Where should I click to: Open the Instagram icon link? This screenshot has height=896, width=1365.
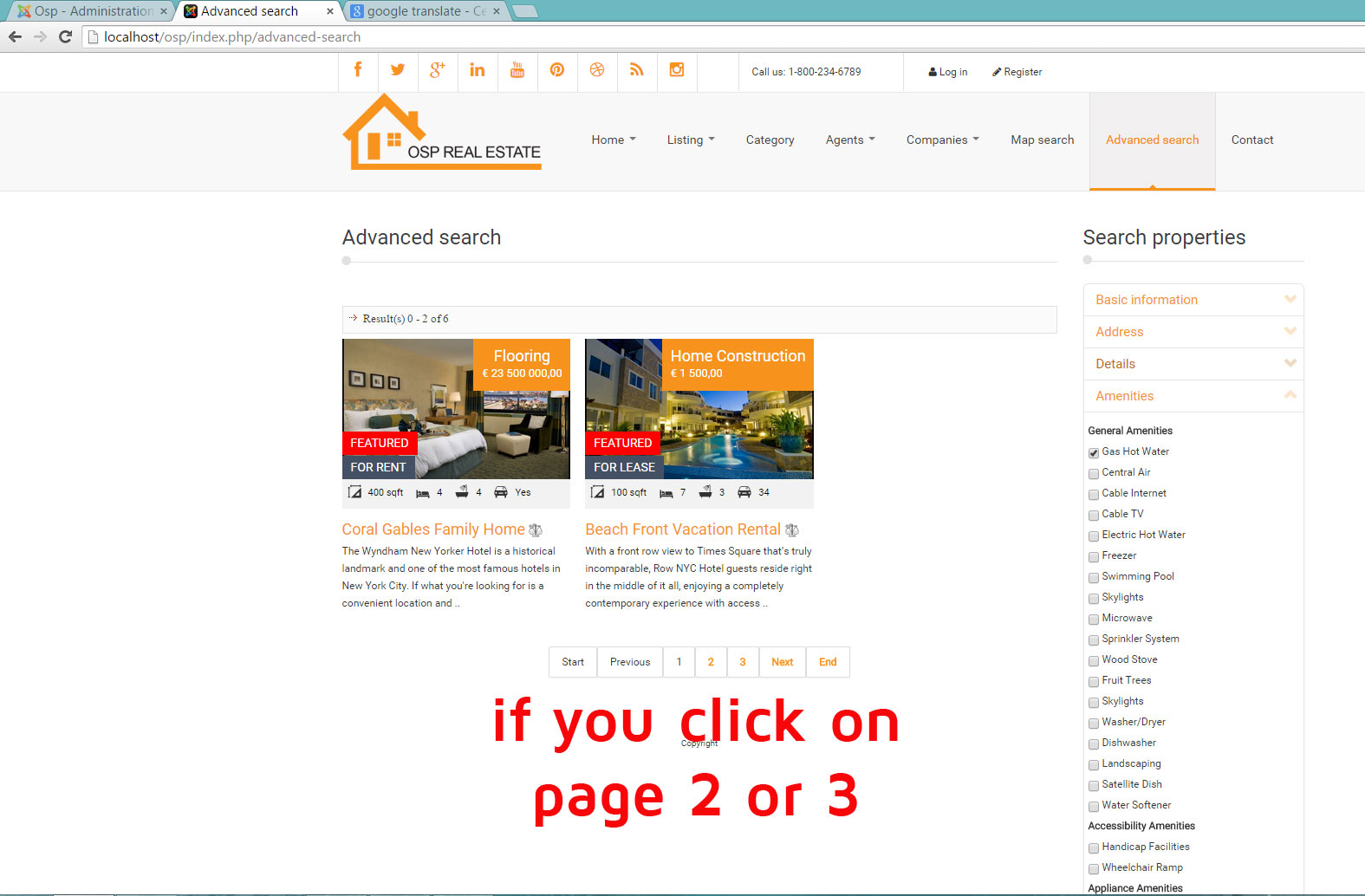click(x=677, y=70)
